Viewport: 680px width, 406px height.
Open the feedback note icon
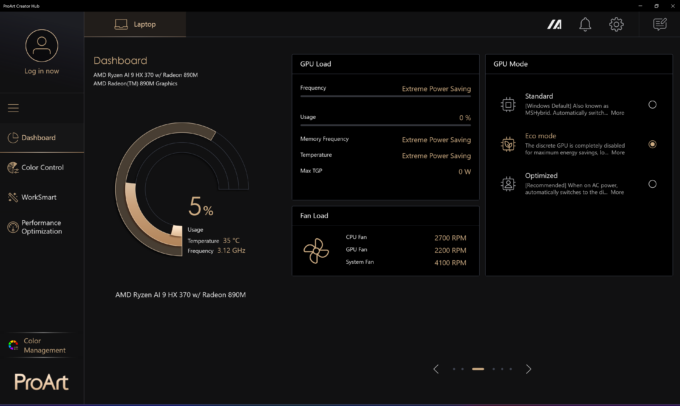tap(660, 24)
